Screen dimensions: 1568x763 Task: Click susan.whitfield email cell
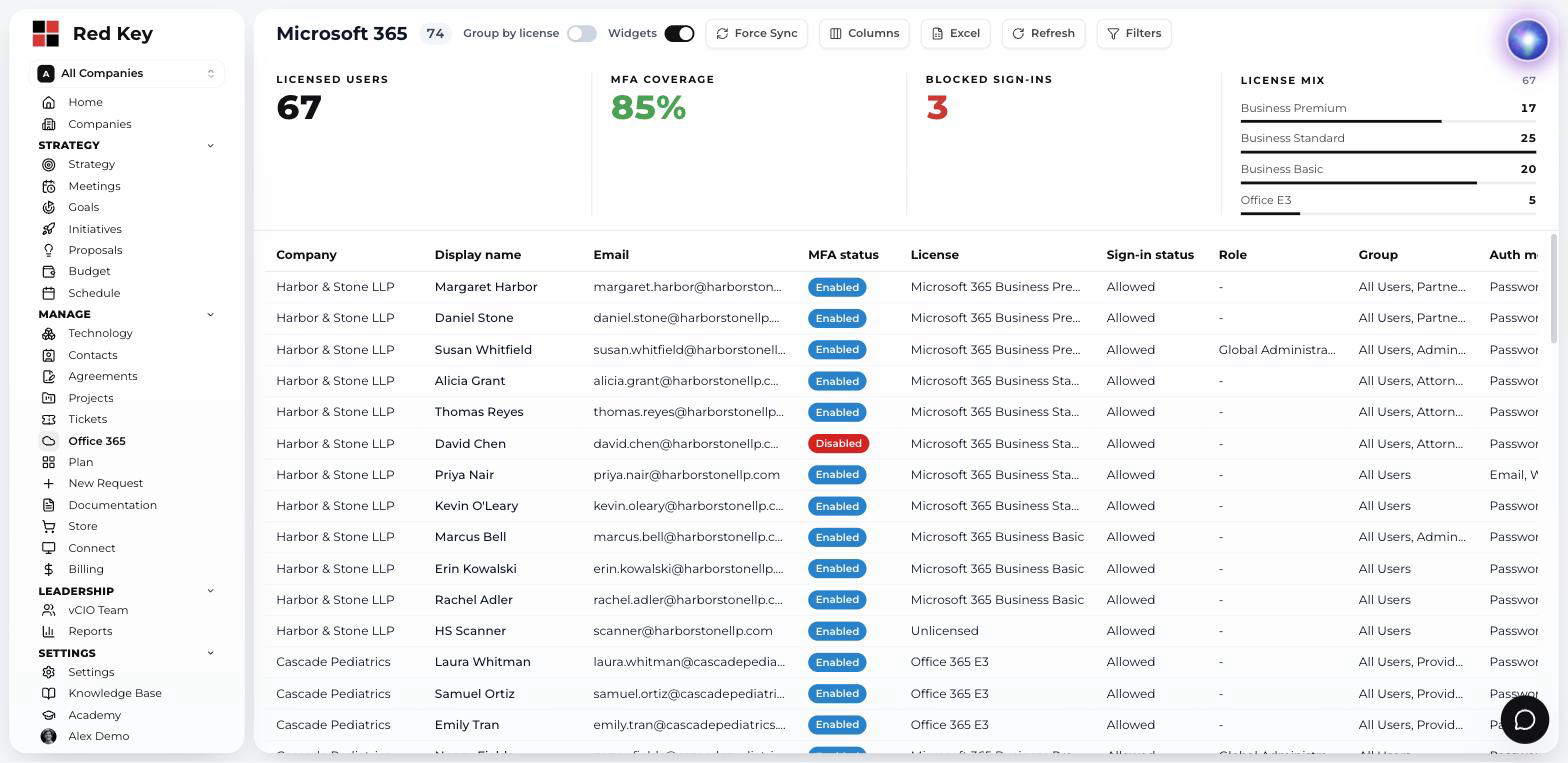tap(689, 350)
